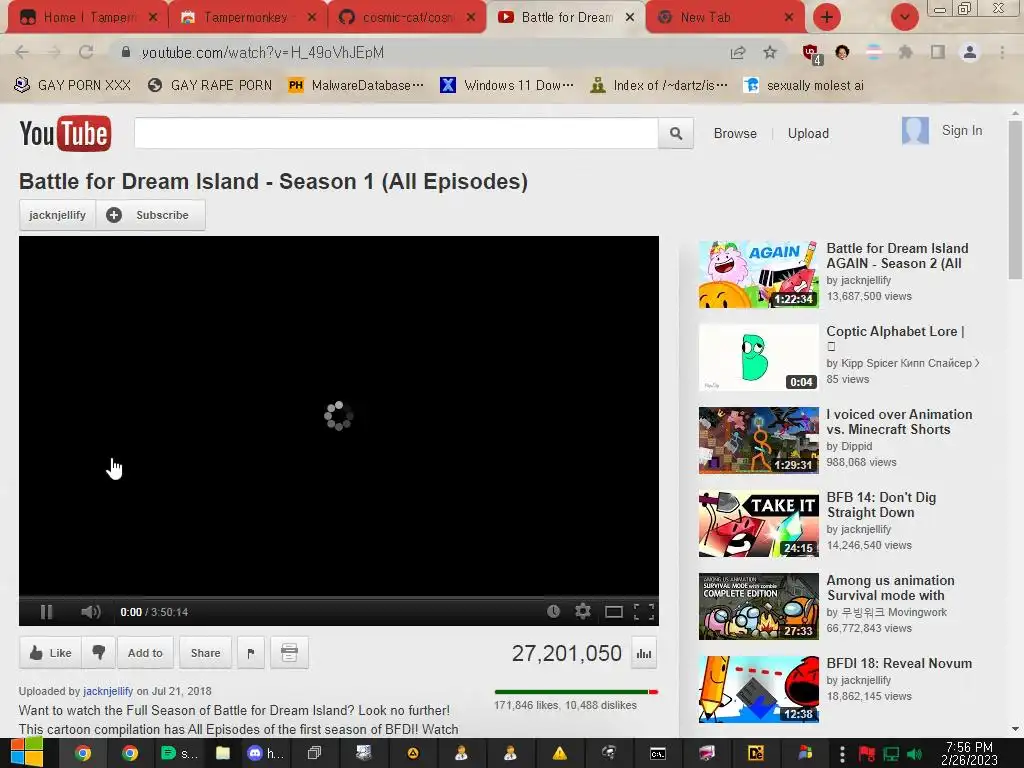Open BFB 14: Don't Dig Straight Down thumbnail
1024x768 pixels.
pyautogui.click(x=758, y=524)
